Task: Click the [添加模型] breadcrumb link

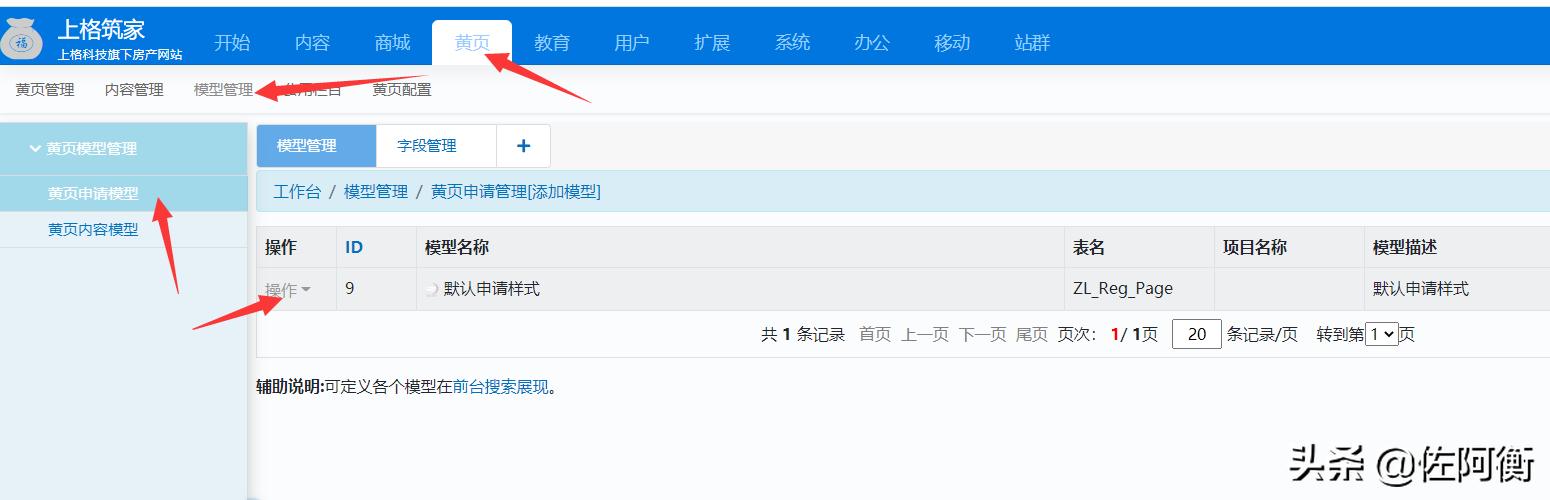Action: [x=564, y=191]
